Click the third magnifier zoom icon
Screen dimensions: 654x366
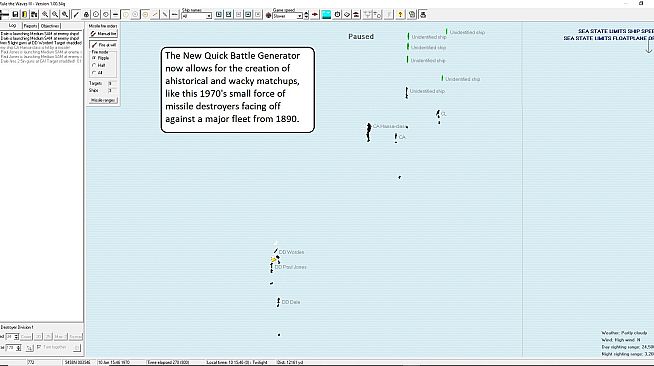coord(65,15)
